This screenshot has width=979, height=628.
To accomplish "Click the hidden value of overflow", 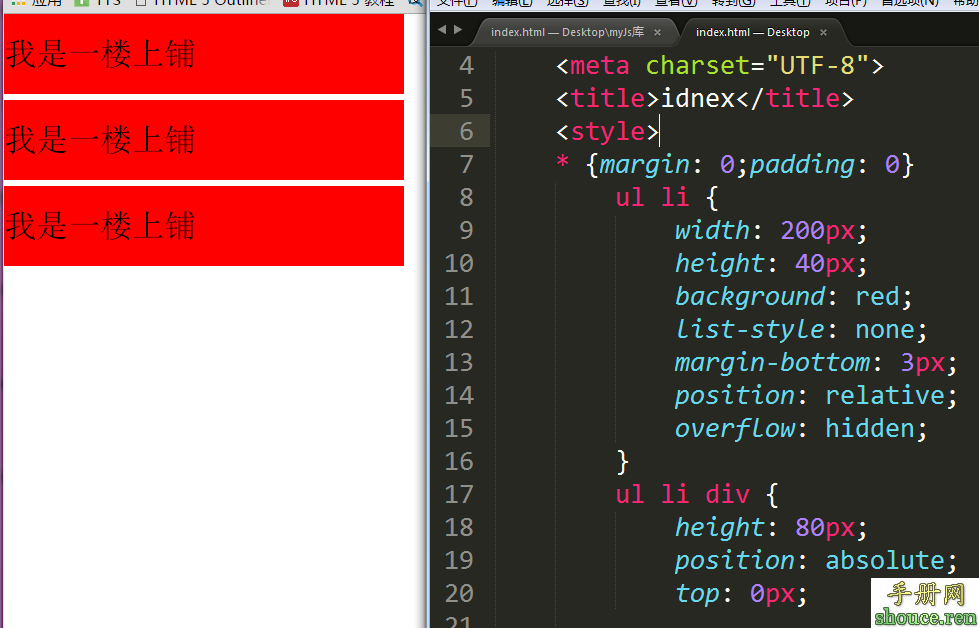I will click(x=869, y=429).
